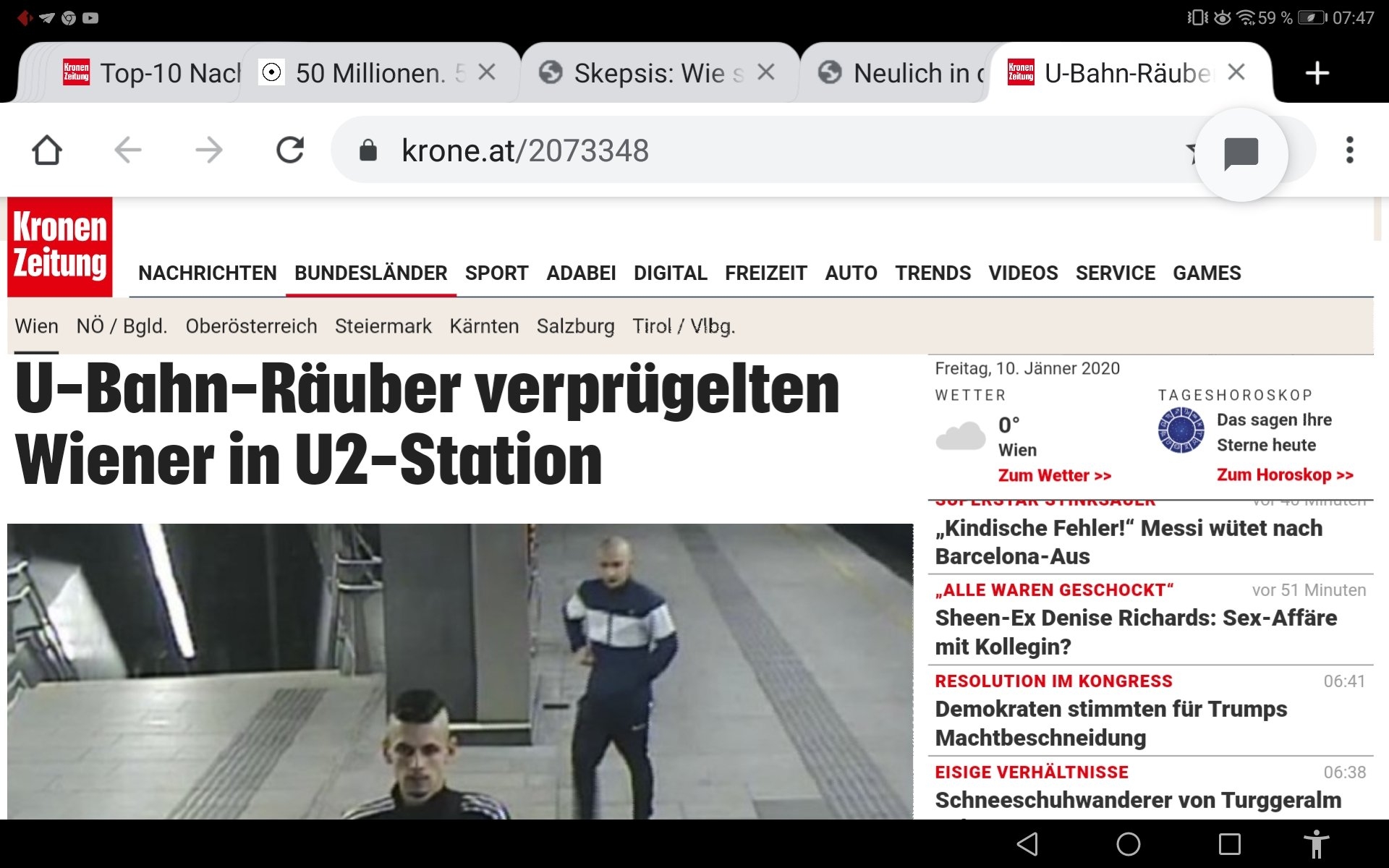Close the 50 Millionen tab
This screenshot has height=868, width=1389.
click(x=487, y=72)
